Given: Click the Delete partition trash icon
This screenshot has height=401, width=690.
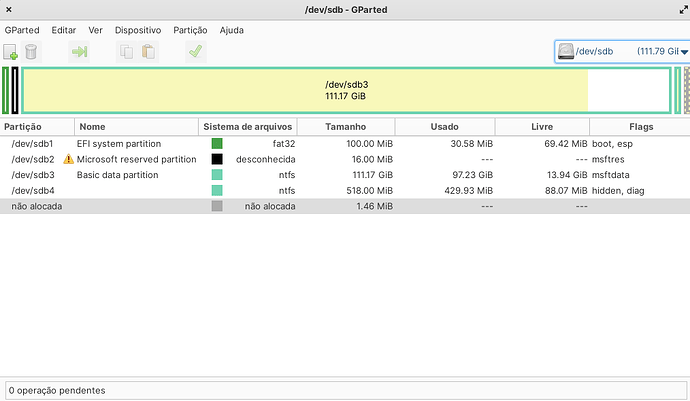Looking at the screenshot, I should pyautogui.click(x=31, y=52).
